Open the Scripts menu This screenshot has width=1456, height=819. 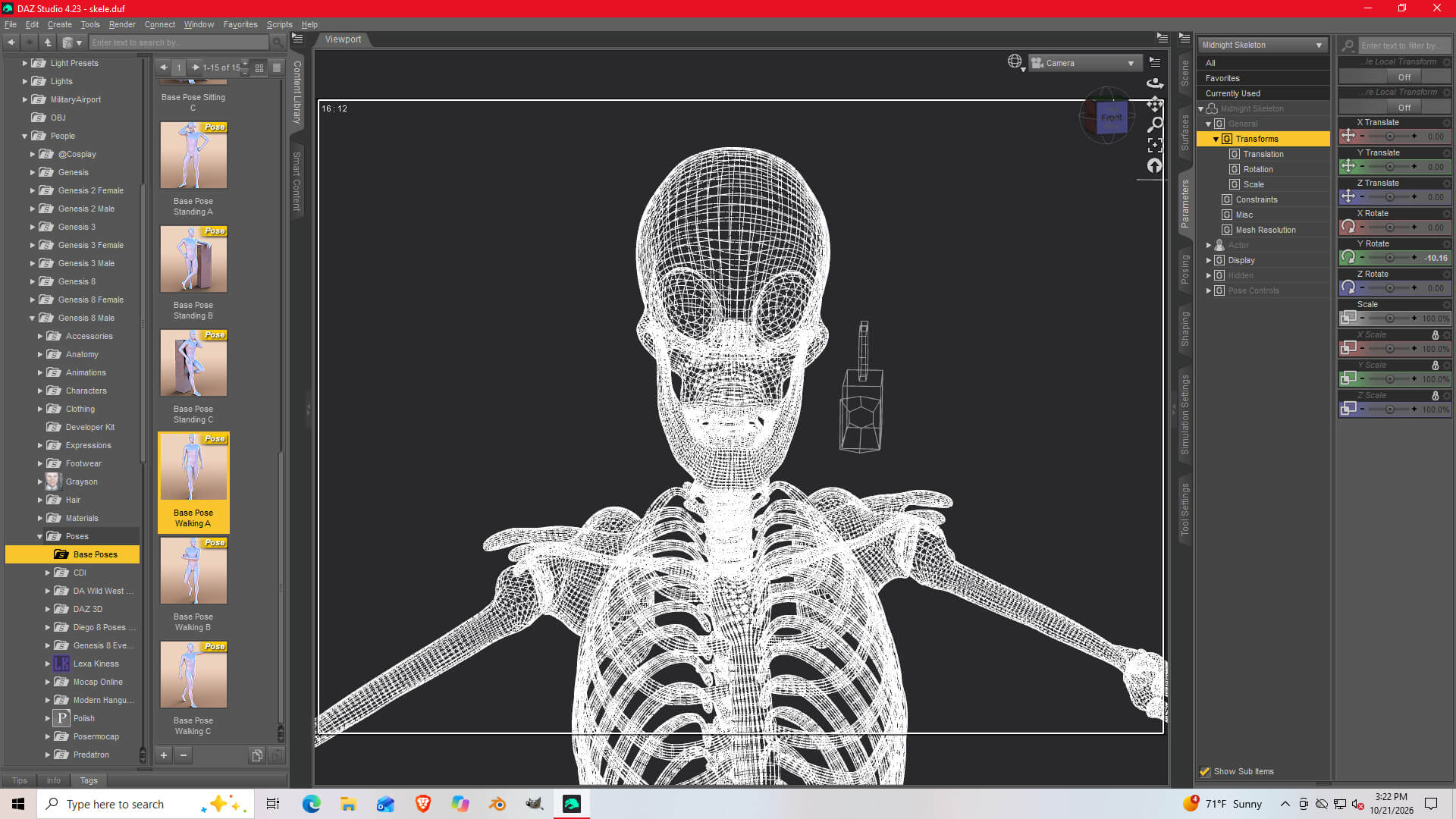pyautogui.click(x=279, y=24)
